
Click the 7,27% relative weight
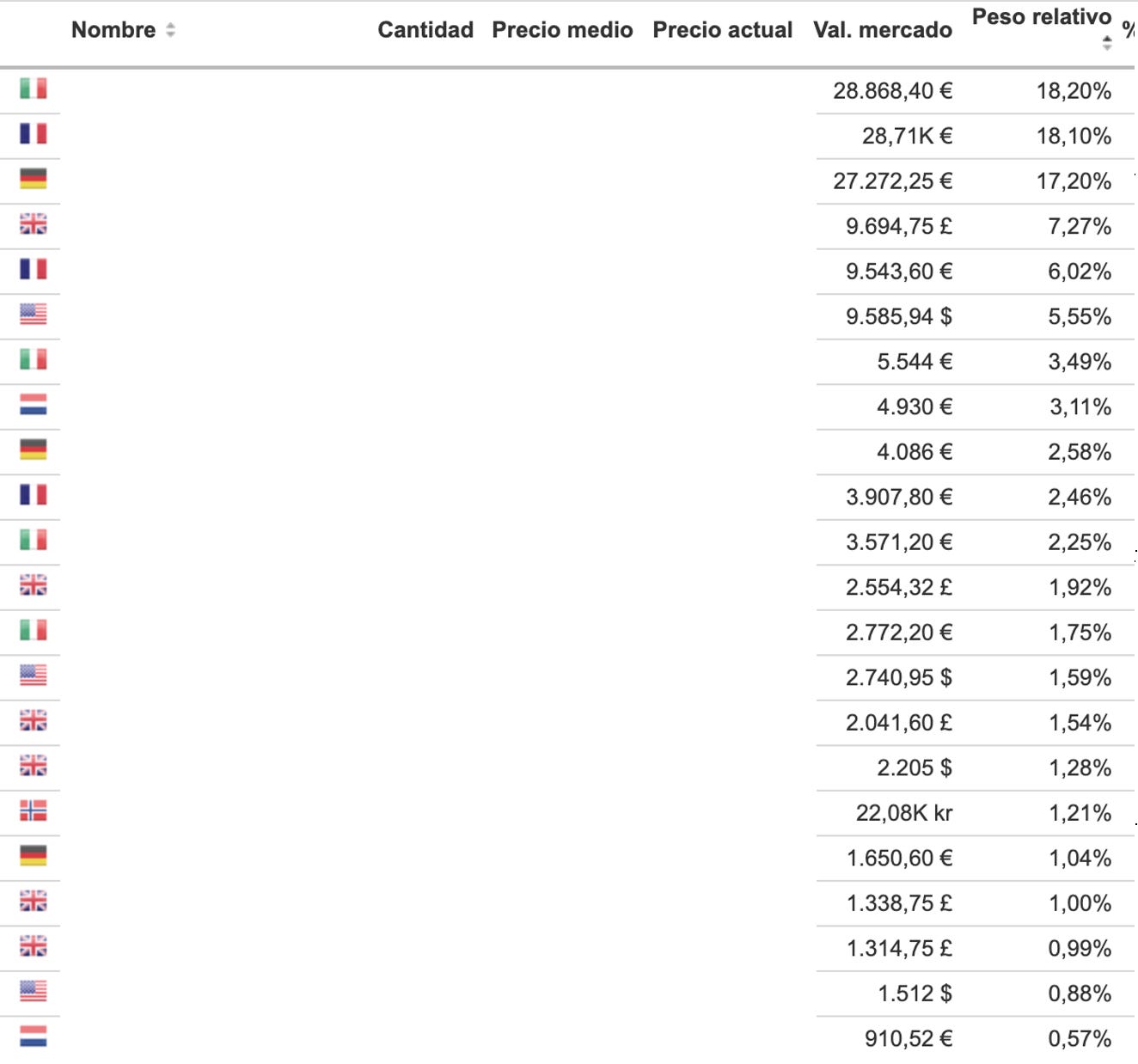1080,226
